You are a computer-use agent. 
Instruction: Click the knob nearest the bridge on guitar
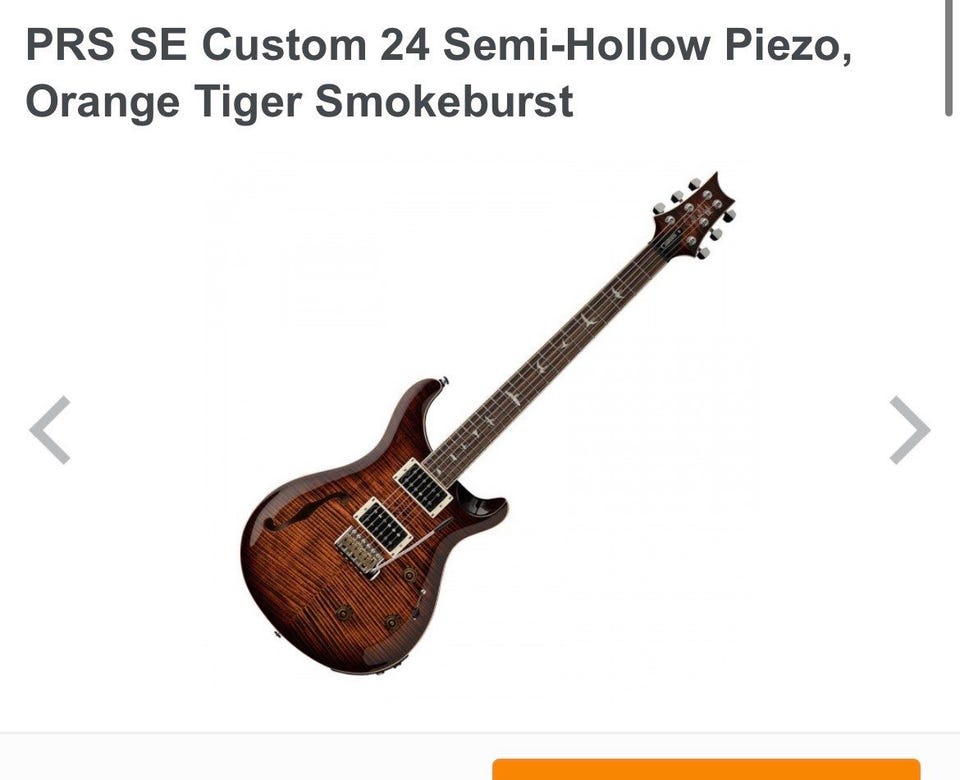[x=408, y=574]
